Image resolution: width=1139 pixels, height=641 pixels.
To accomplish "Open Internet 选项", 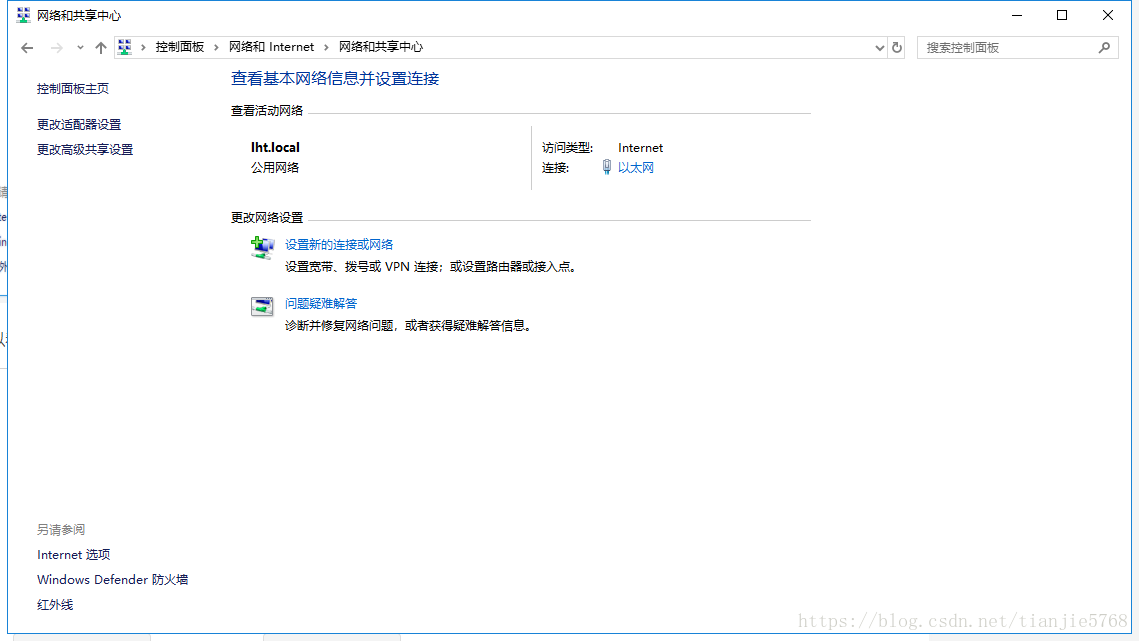I will point(73,555).
